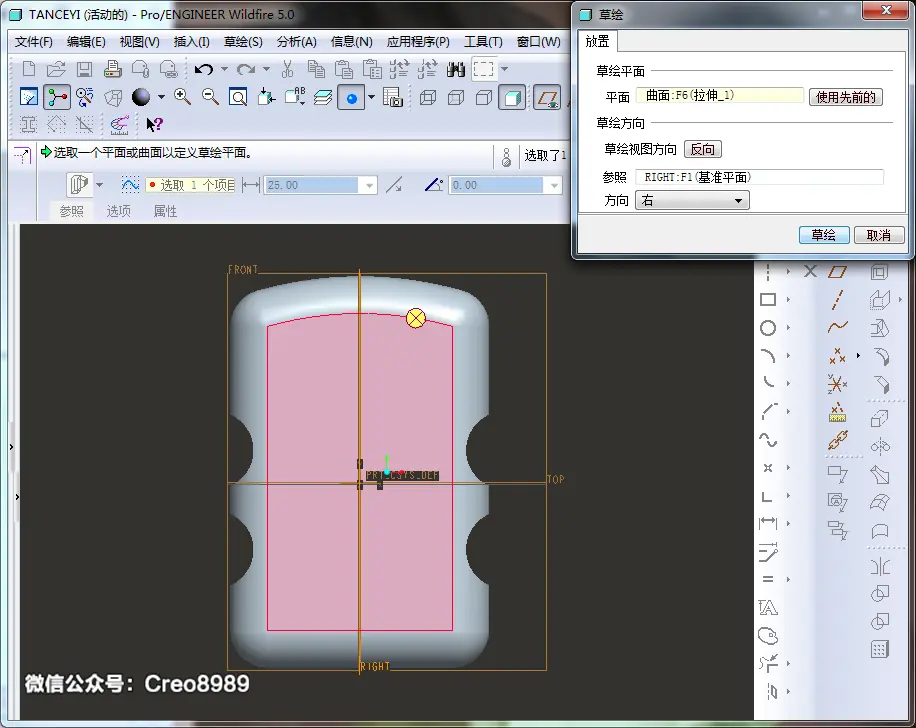Toggle datum plane display icon
This screenshot has width=916, height=728.
click(547, 98)
